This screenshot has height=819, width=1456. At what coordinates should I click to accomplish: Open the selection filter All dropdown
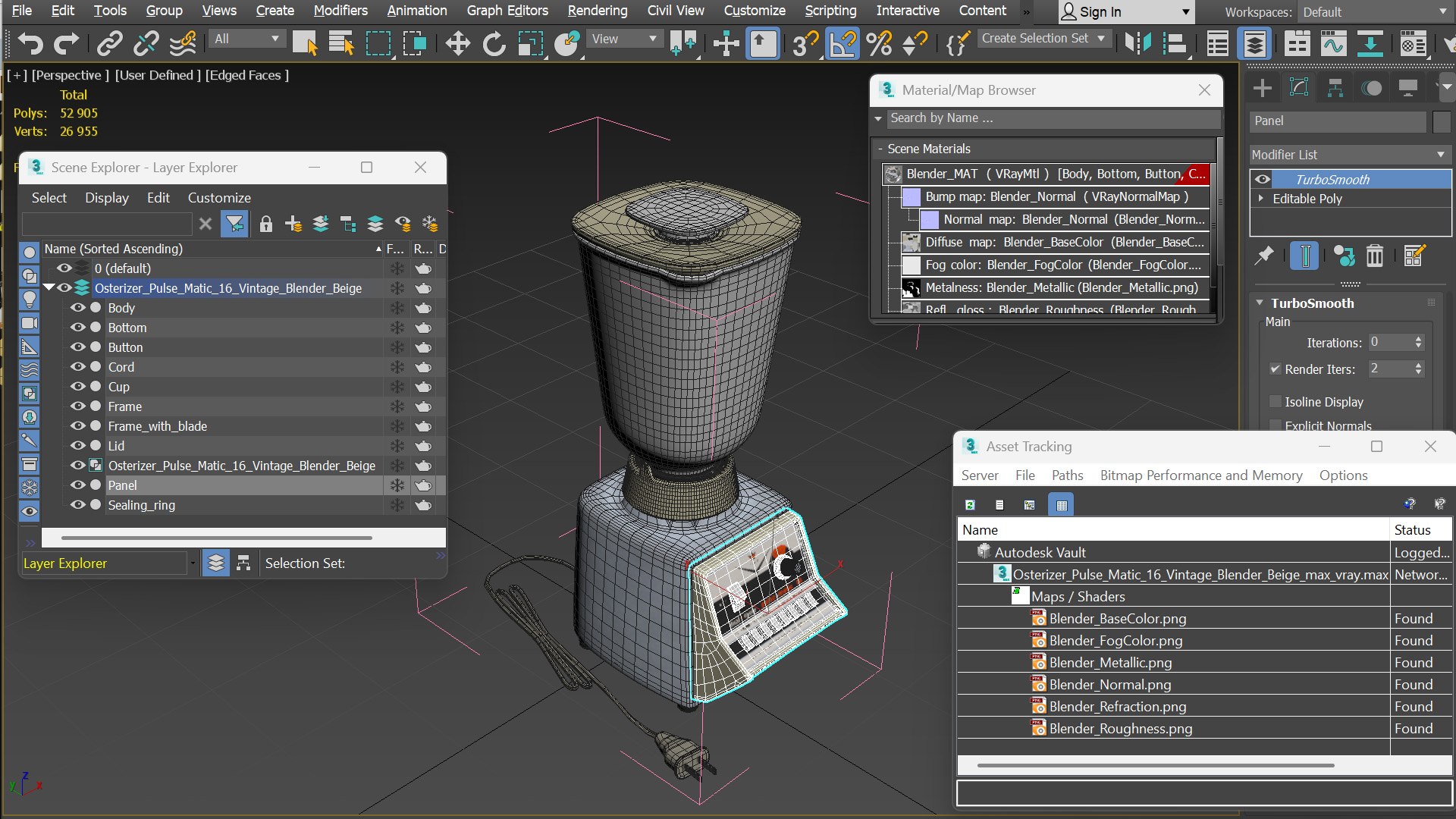pos(246,39)
